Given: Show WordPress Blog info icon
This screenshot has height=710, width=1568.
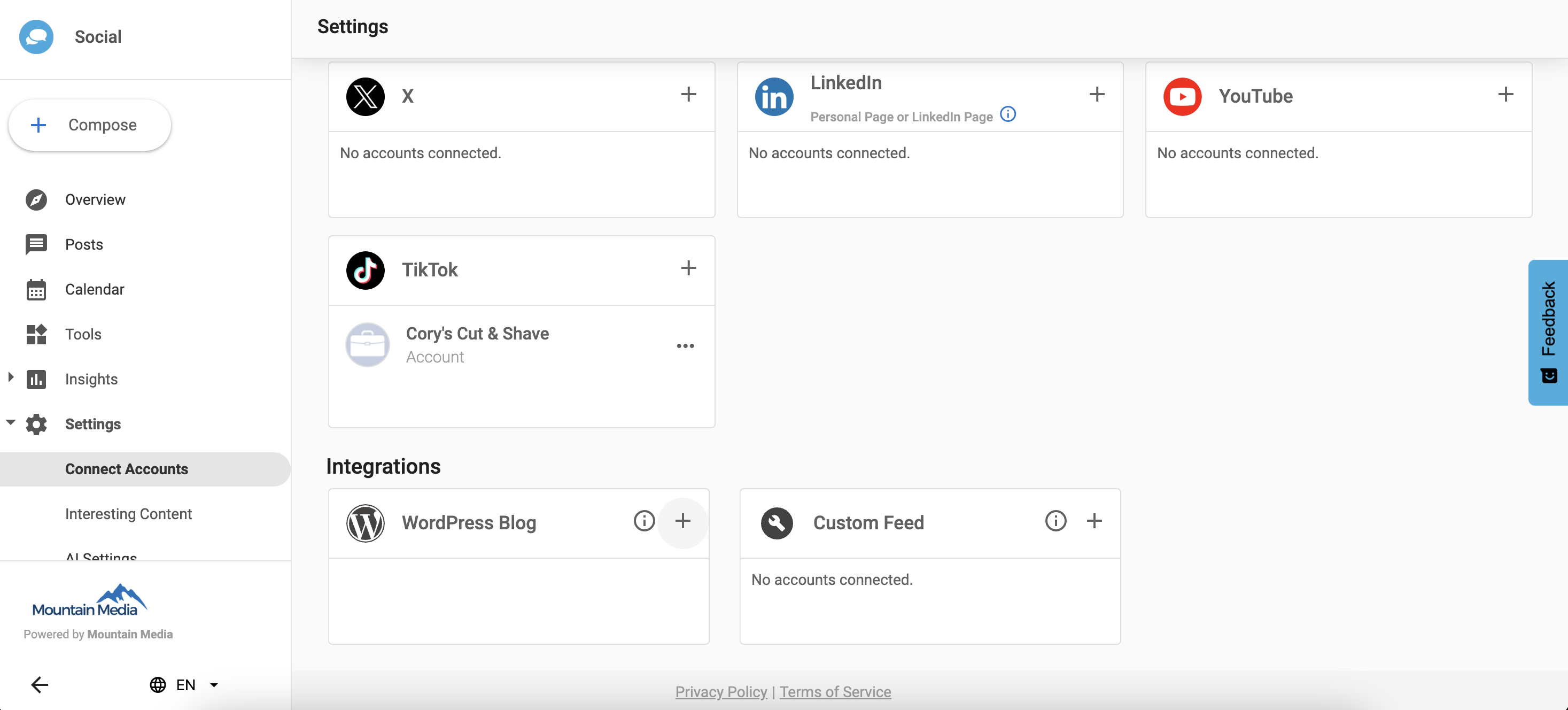Looking at the screenshot, I should click(x=643, y=521).
